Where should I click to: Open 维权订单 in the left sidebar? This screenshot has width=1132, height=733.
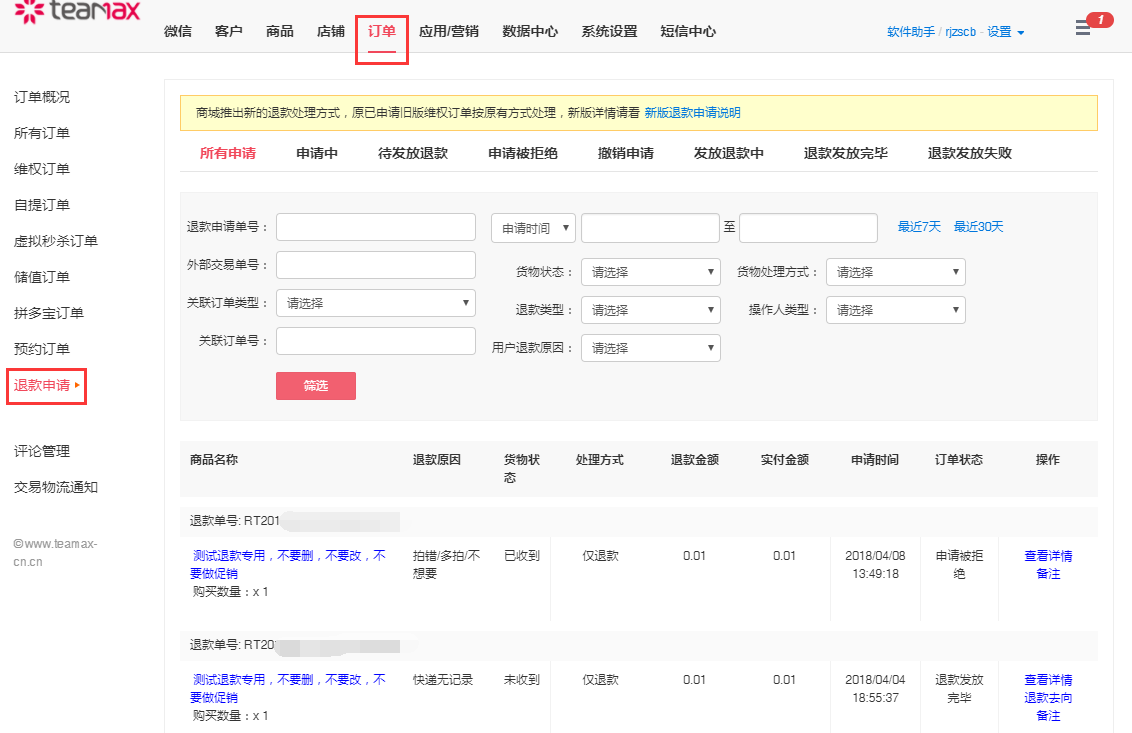click(x=42, y=169)
